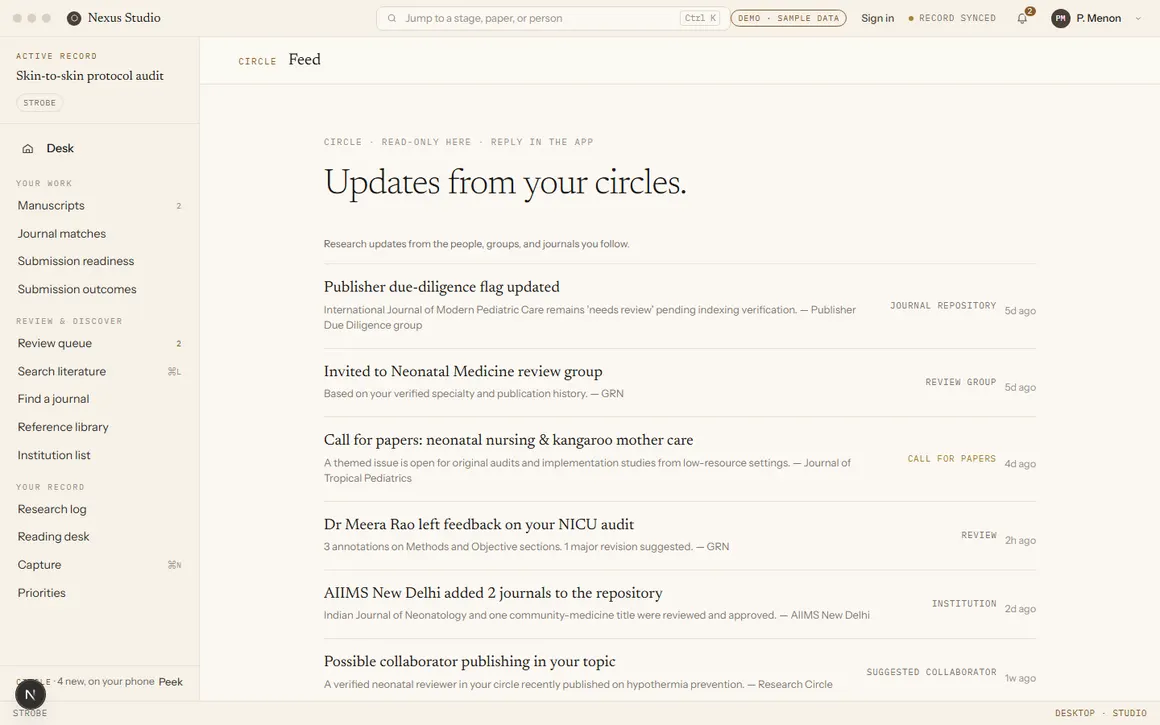Image resolution: width=1160 pixels, height=725 pixels.
Task: Click the Nexus Studio logo icon
Action: [x=74, y=18]
